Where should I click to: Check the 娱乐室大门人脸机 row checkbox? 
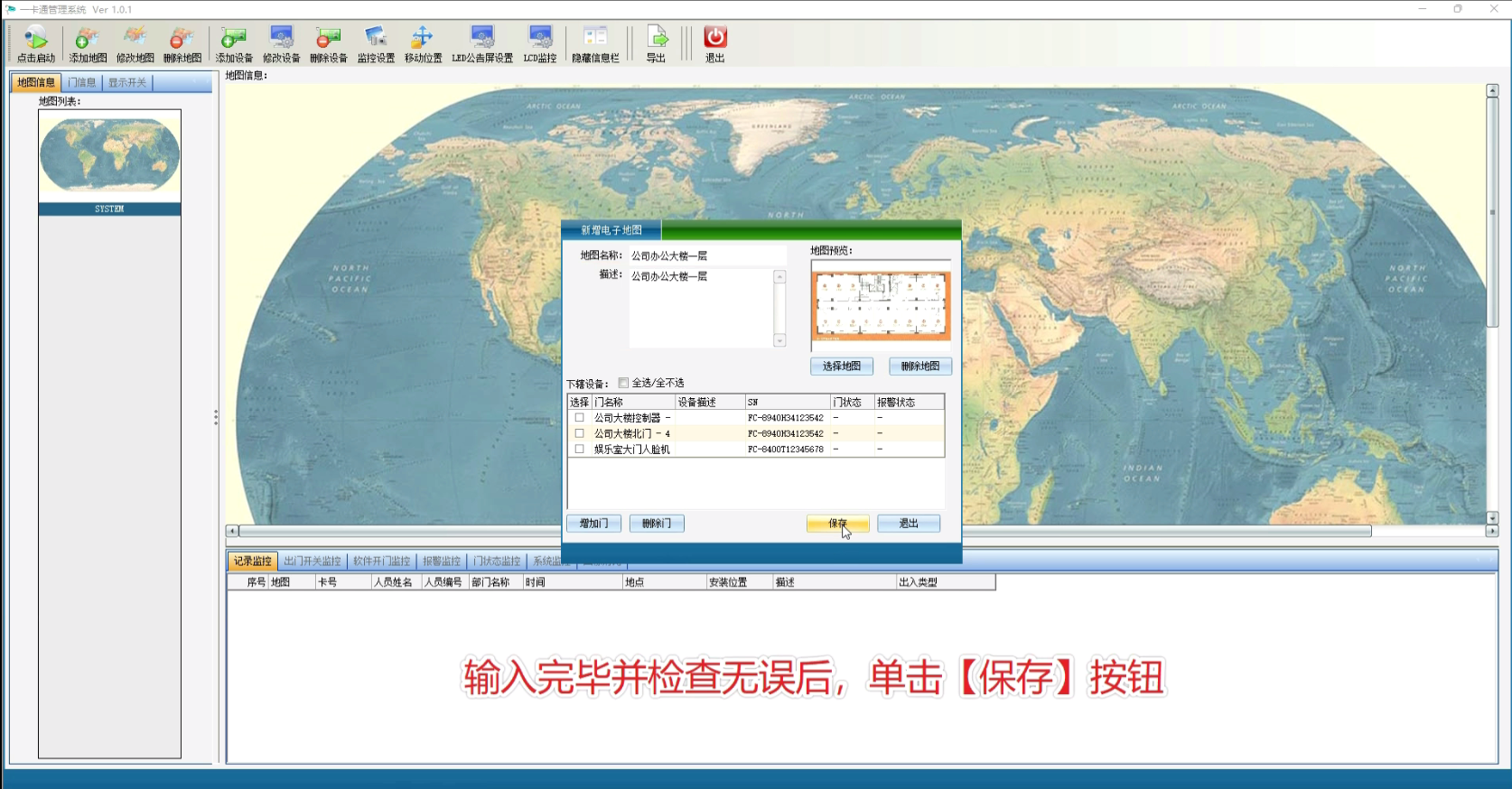coord(580,449)
